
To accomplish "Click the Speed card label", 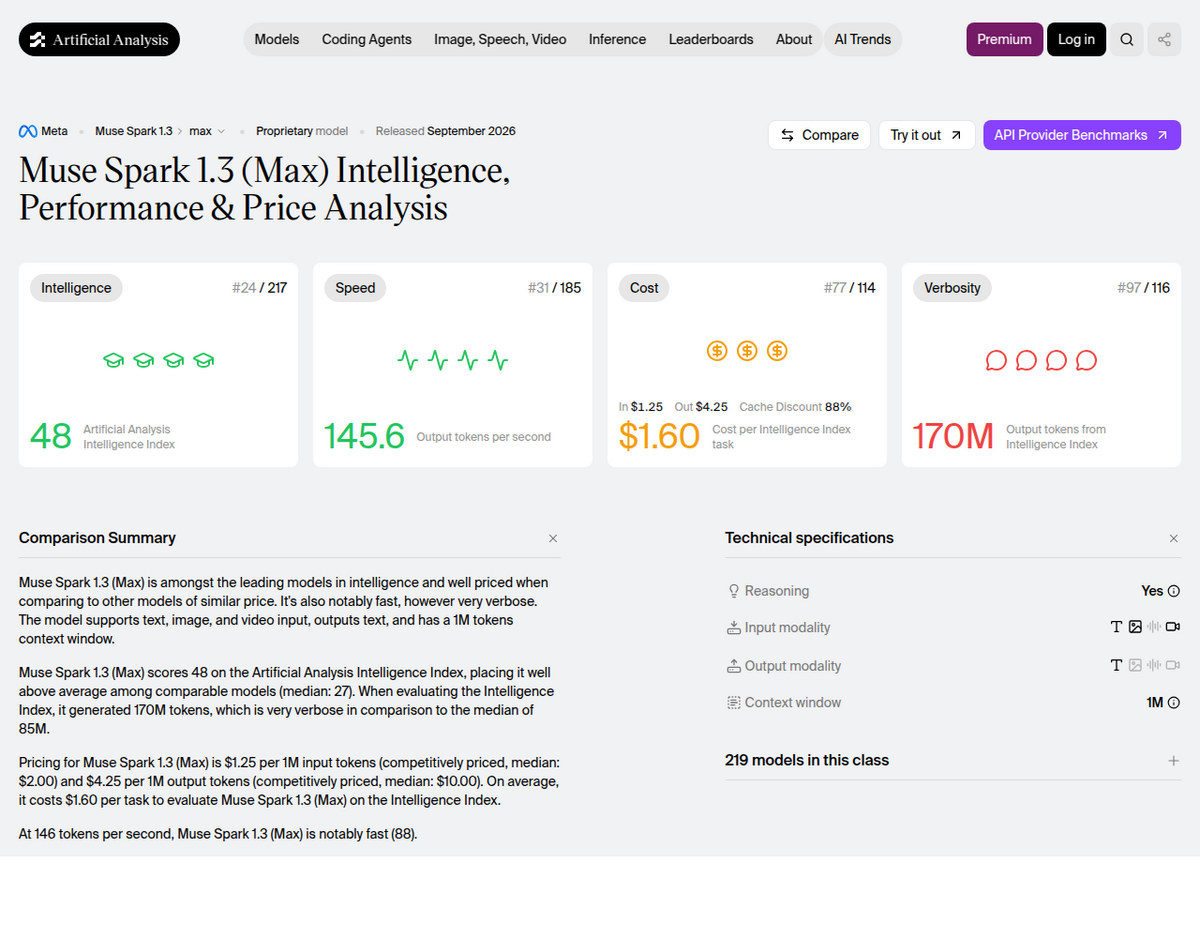I will click(x=355, y=288).
